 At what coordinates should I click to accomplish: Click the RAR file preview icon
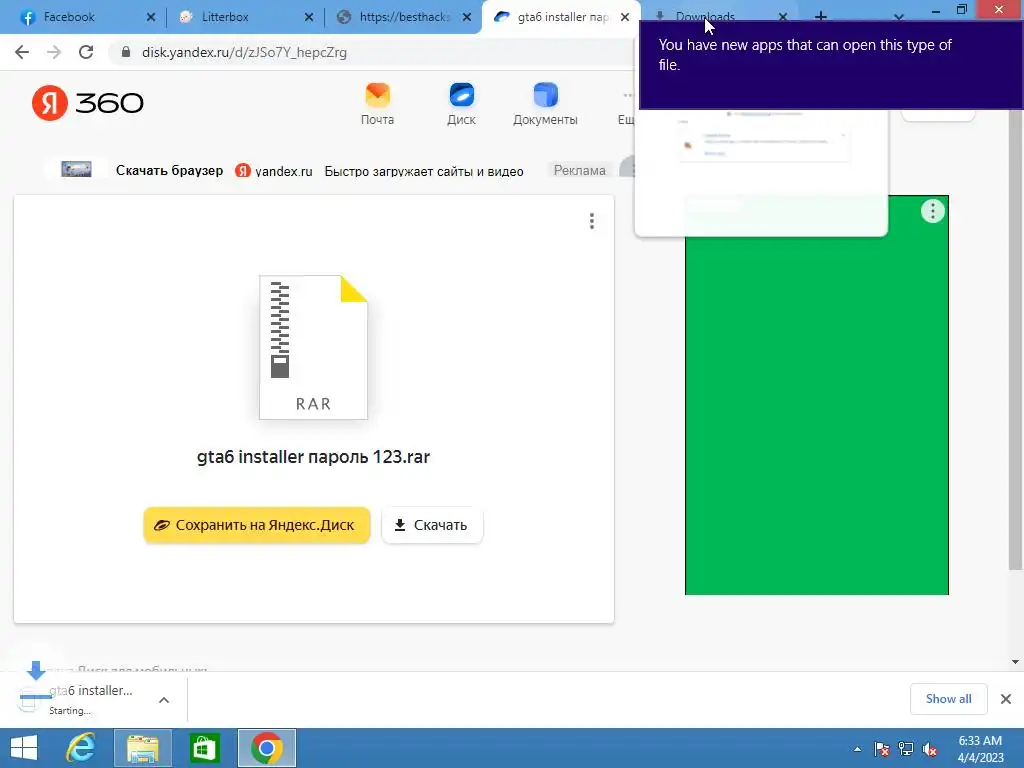pyautogui.click(x=313, y=347)
